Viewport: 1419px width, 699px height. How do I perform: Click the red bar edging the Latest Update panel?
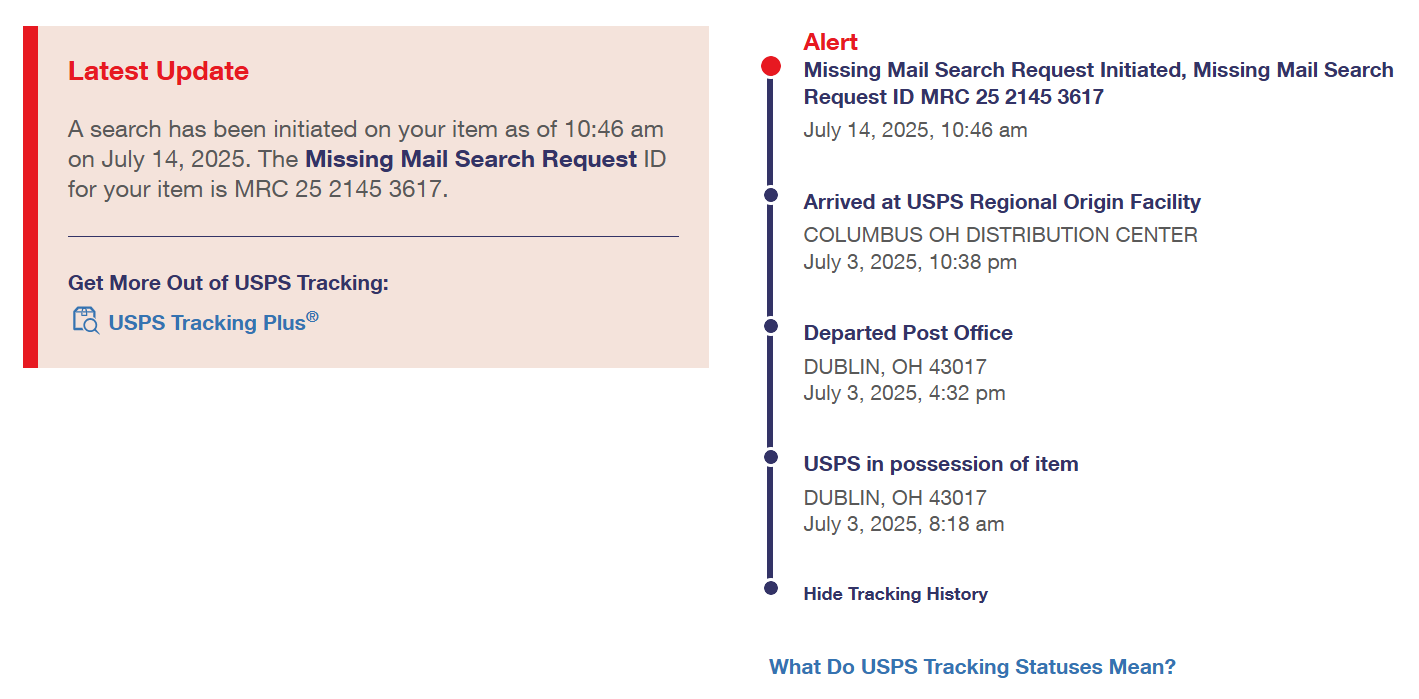(30, 197)
